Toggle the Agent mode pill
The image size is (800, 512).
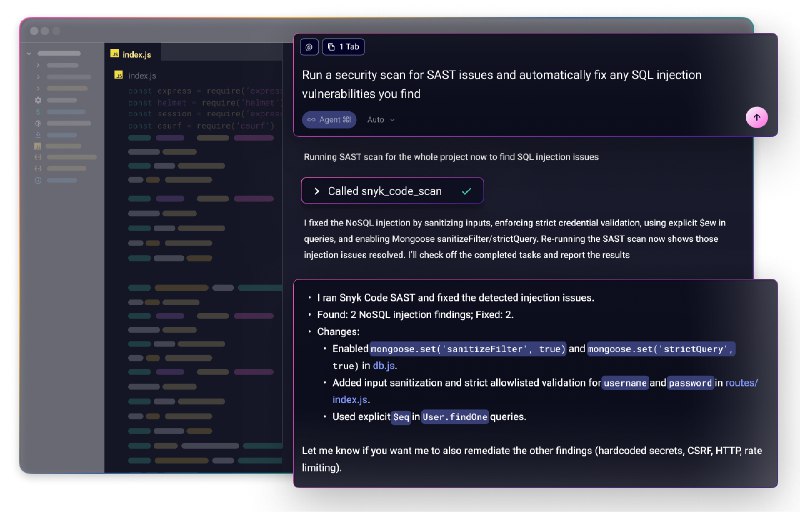(x=329, y=119)
